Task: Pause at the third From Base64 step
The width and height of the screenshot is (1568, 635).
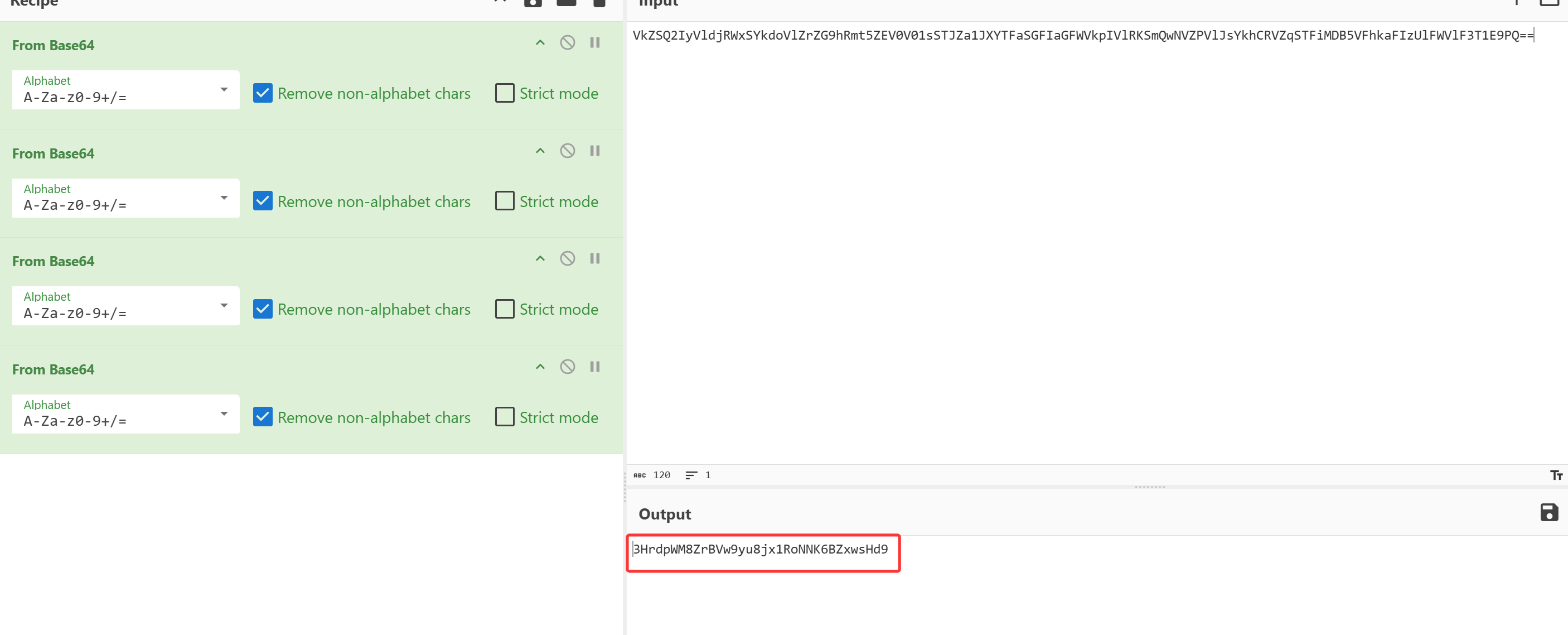Action: pyautogui.click(x=595, y=258)
